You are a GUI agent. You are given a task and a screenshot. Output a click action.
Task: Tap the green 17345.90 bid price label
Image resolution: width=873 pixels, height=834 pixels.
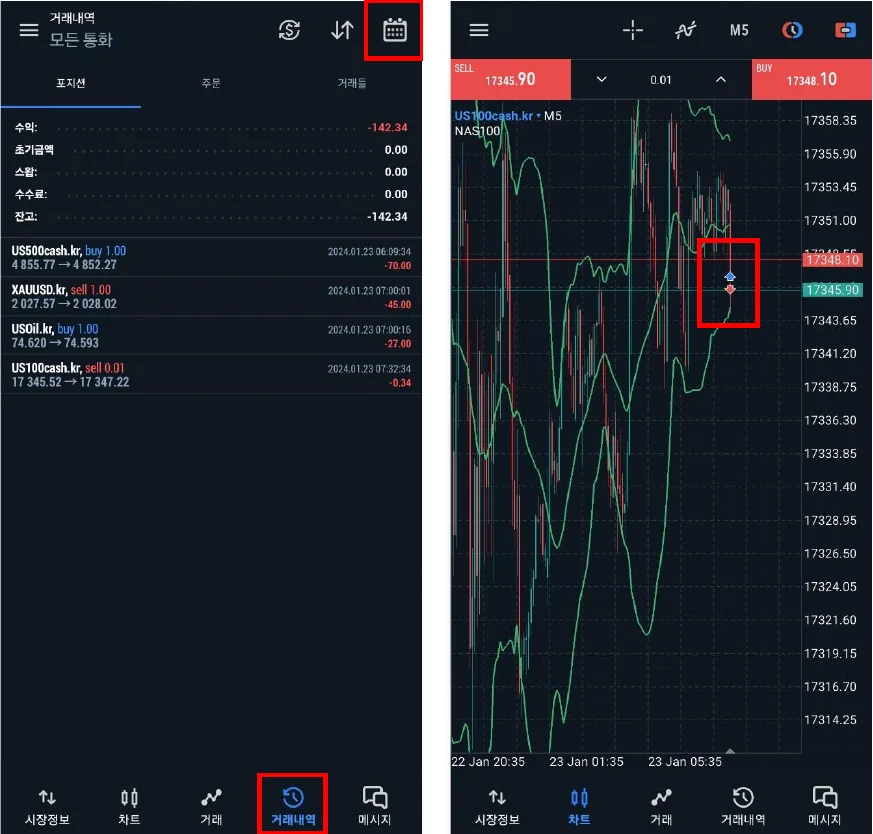832,290
